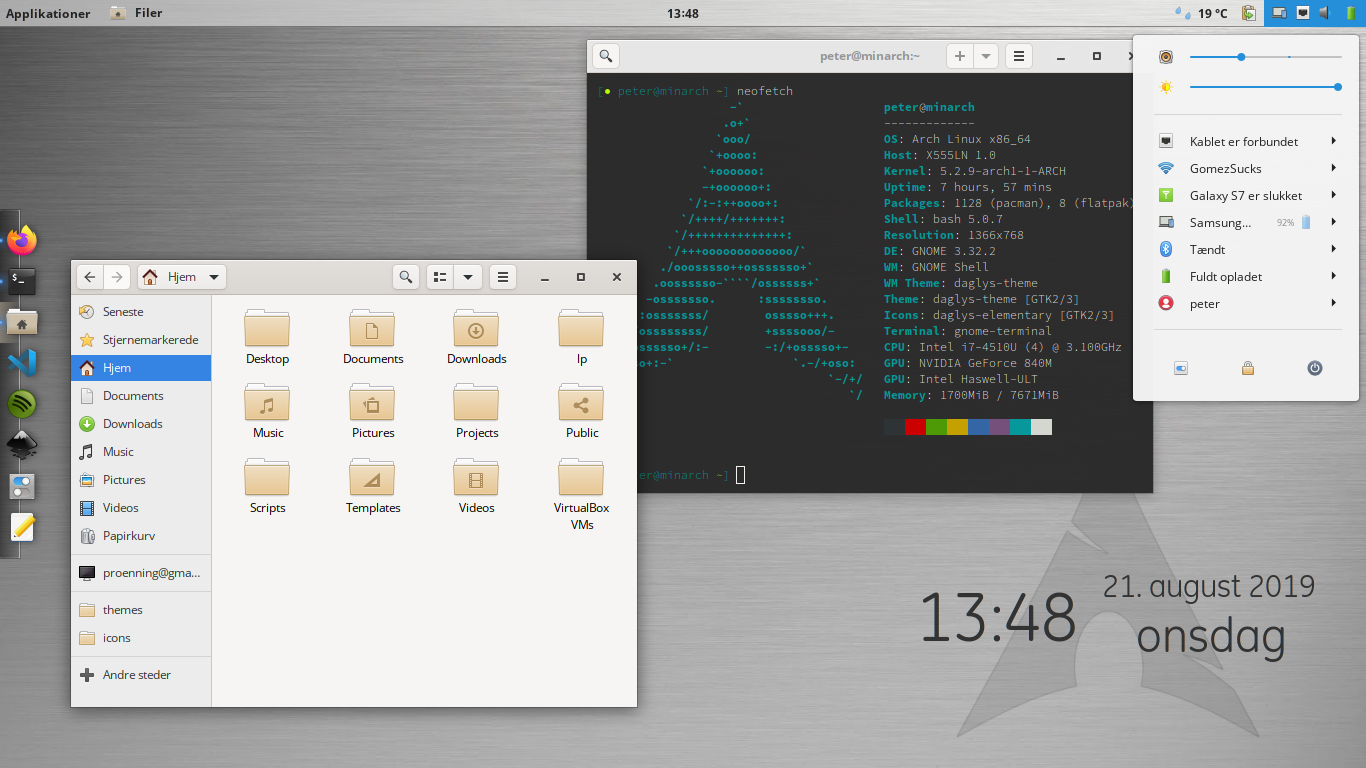The image size is (1366, 768).
Task: Open a new terminal tab with plus
Action: click(x=960, y=56)
